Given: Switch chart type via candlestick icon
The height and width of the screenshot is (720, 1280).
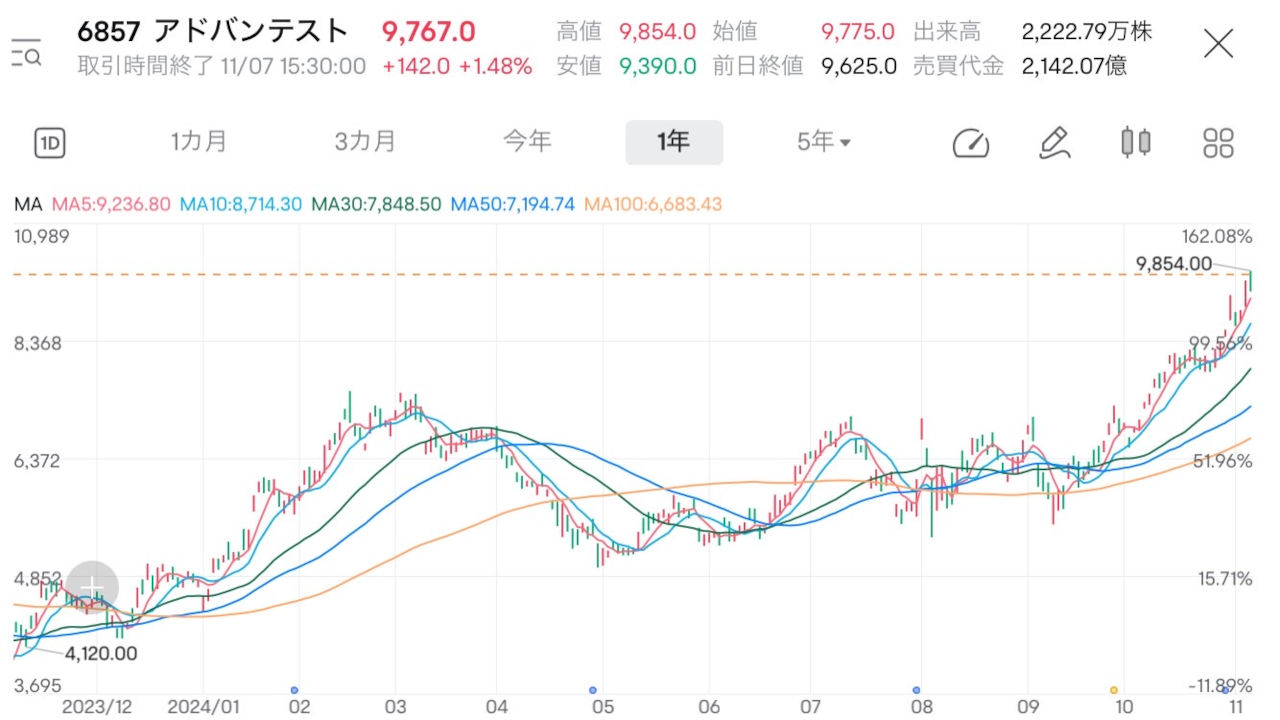Looking at the screenshot, I should tap(1135, 143).
